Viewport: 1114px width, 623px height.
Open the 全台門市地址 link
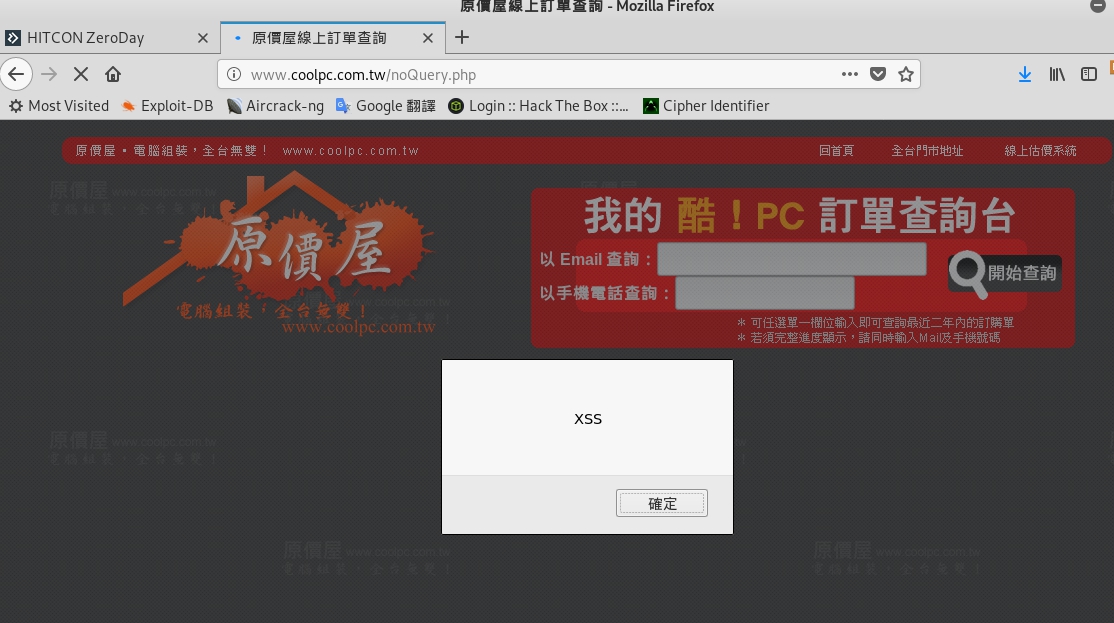pyautogui.click(x=927, y=151)
